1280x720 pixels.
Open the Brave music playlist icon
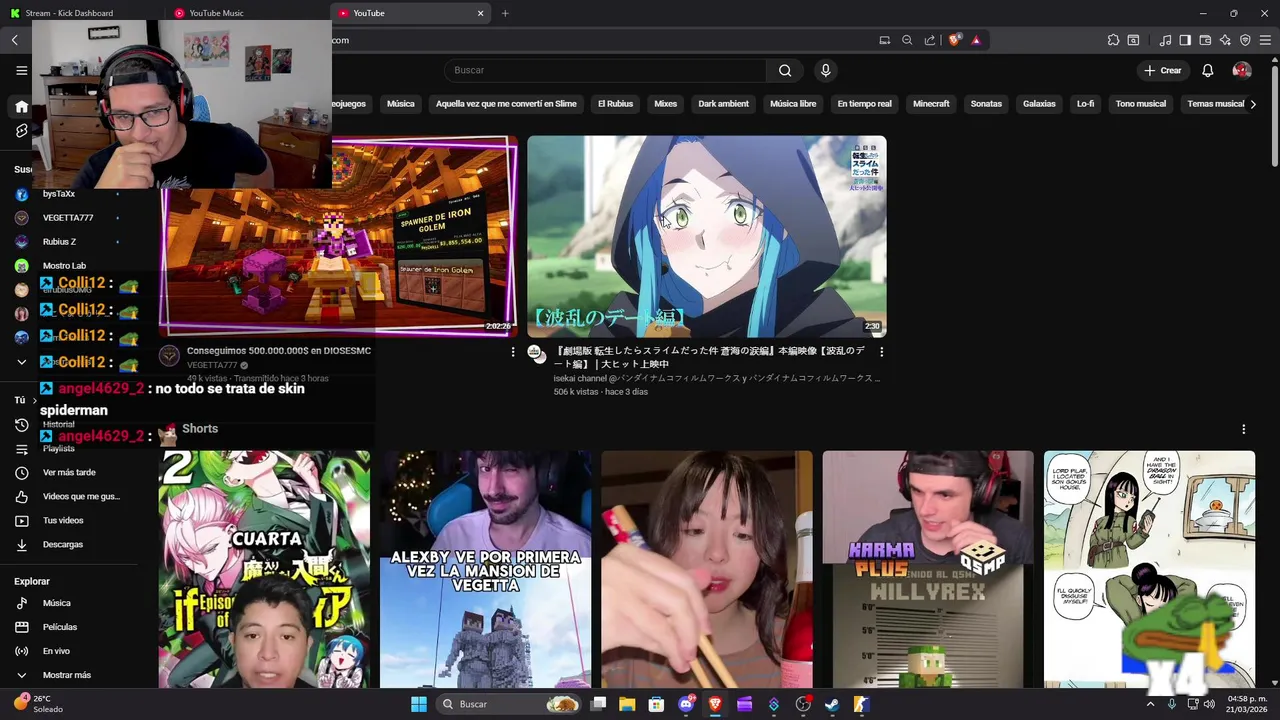(1165, 40)
